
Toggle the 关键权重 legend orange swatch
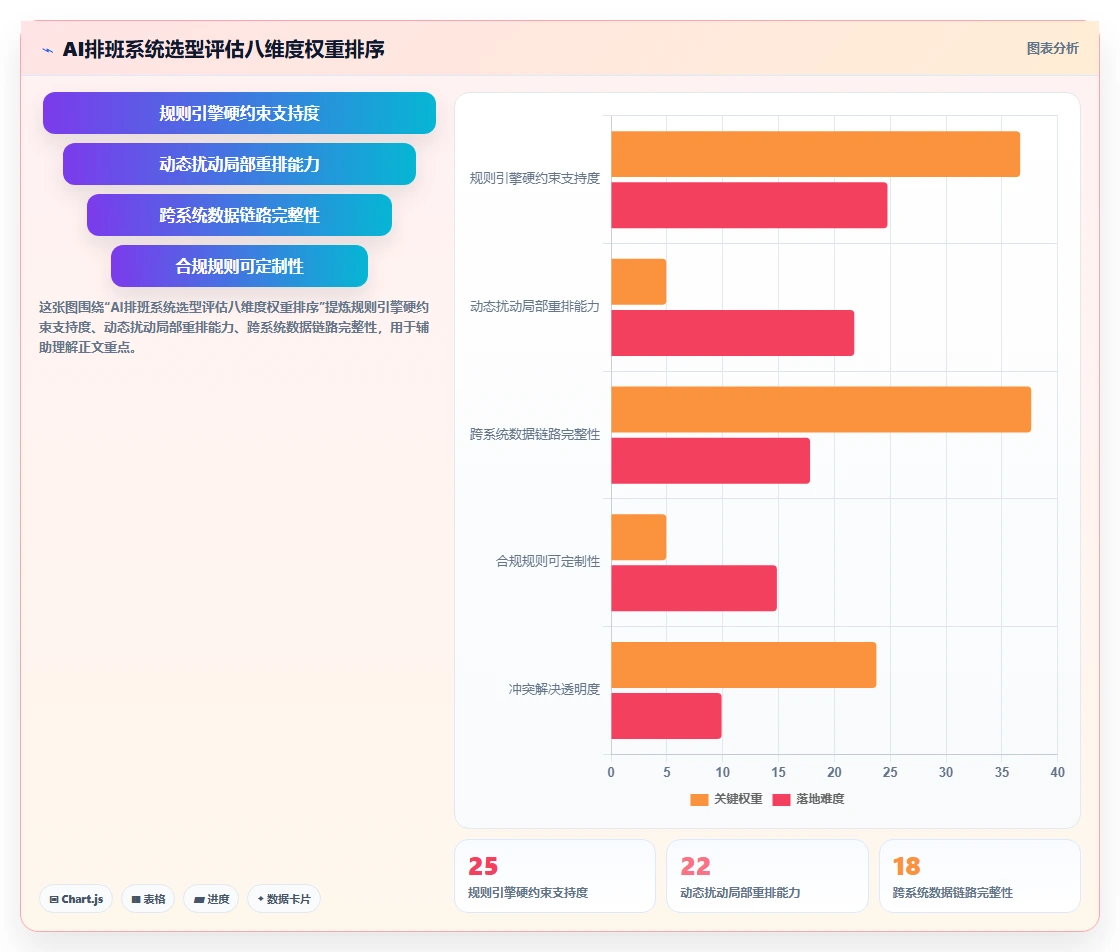point(699,799)
